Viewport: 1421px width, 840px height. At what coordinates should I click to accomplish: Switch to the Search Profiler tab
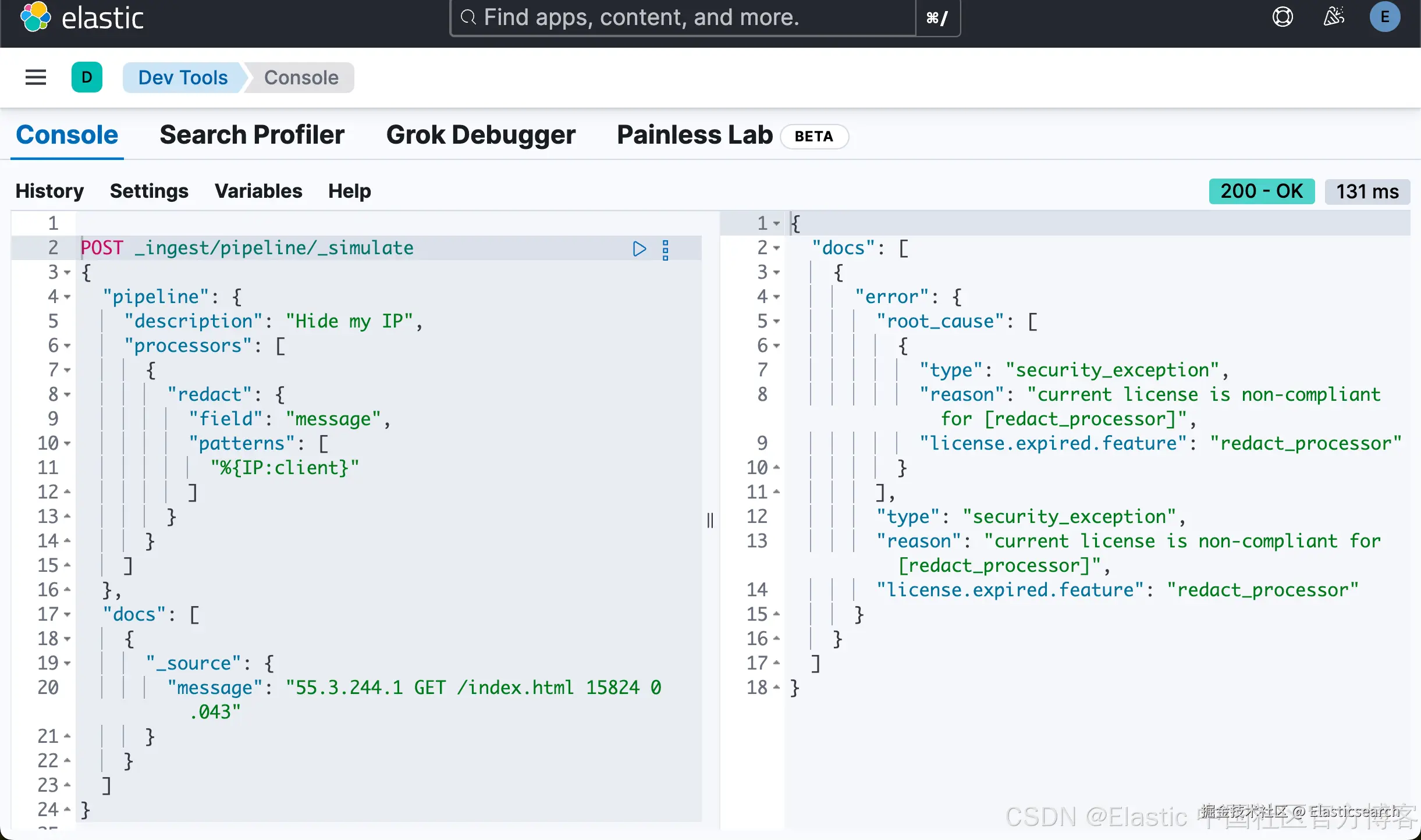[252, 135]
